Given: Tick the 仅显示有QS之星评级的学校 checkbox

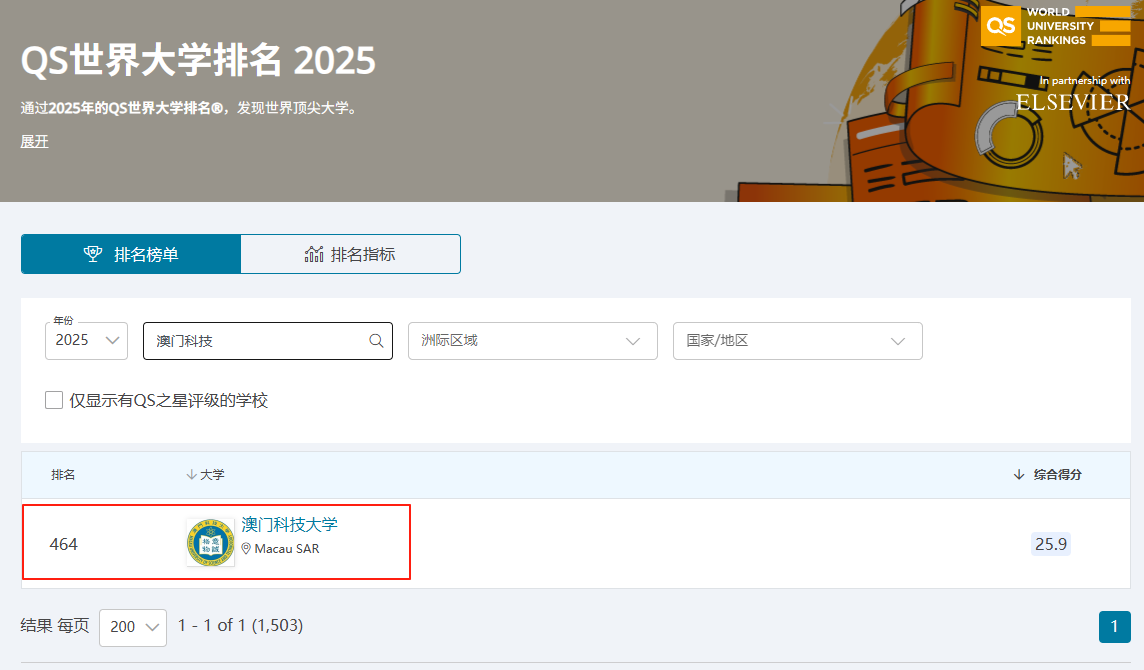Looking at the screenshot, I should pyautogui.click(x=54, y=400).
